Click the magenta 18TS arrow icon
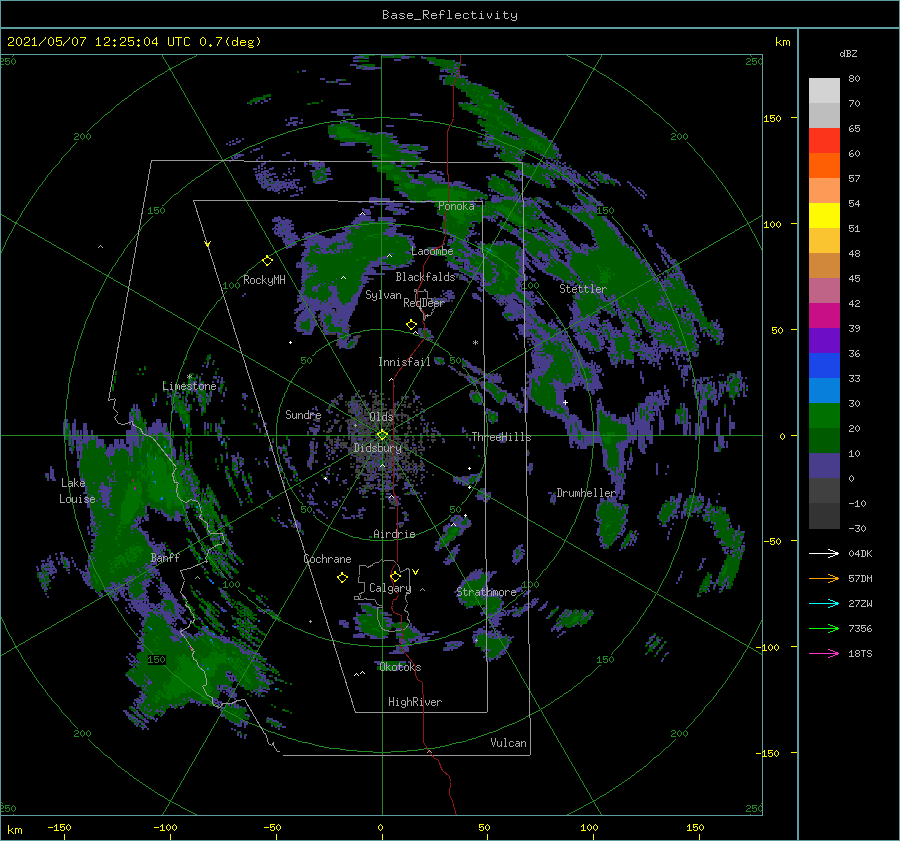 click(x=824, y=653)
